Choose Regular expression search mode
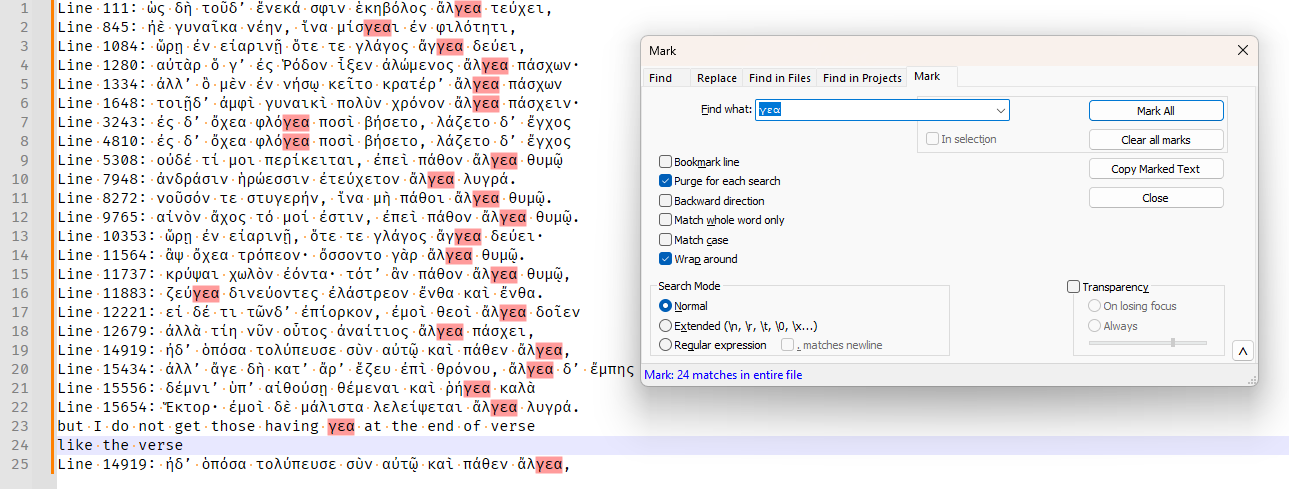 [x=666, y=345]
